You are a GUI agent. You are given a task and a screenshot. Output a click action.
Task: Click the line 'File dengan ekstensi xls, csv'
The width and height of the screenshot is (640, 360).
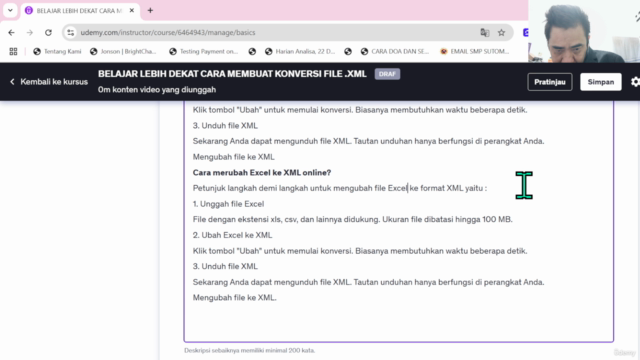coord(352,220)
